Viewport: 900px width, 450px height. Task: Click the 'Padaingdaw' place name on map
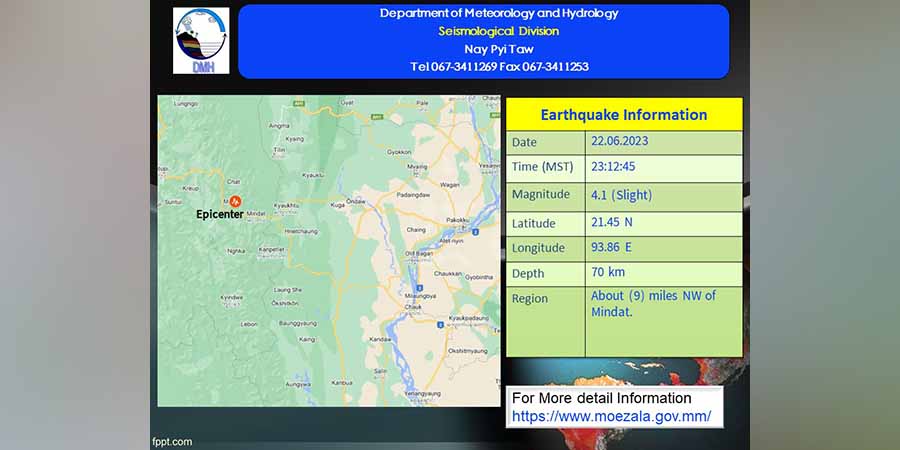(413, 195)
